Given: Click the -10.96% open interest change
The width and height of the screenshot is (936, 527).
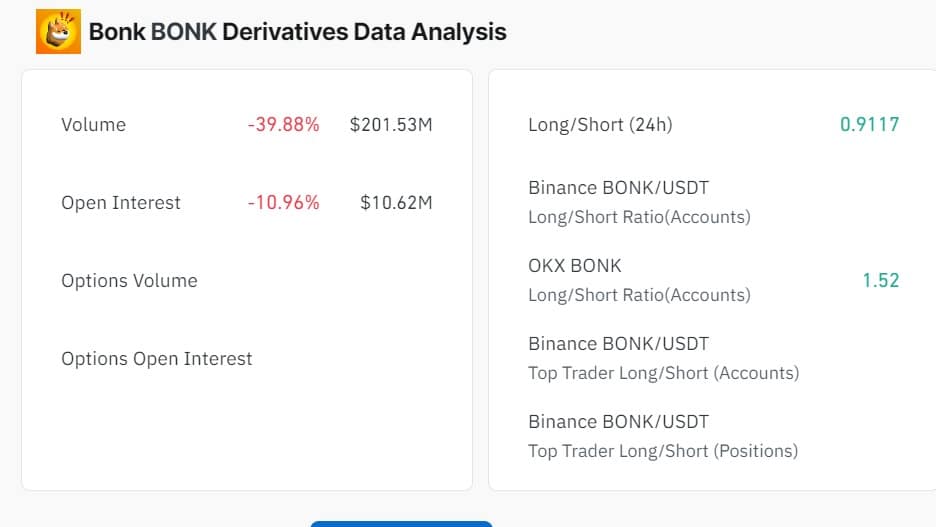Looking at the screenshot, I should (x=283, y=203).
